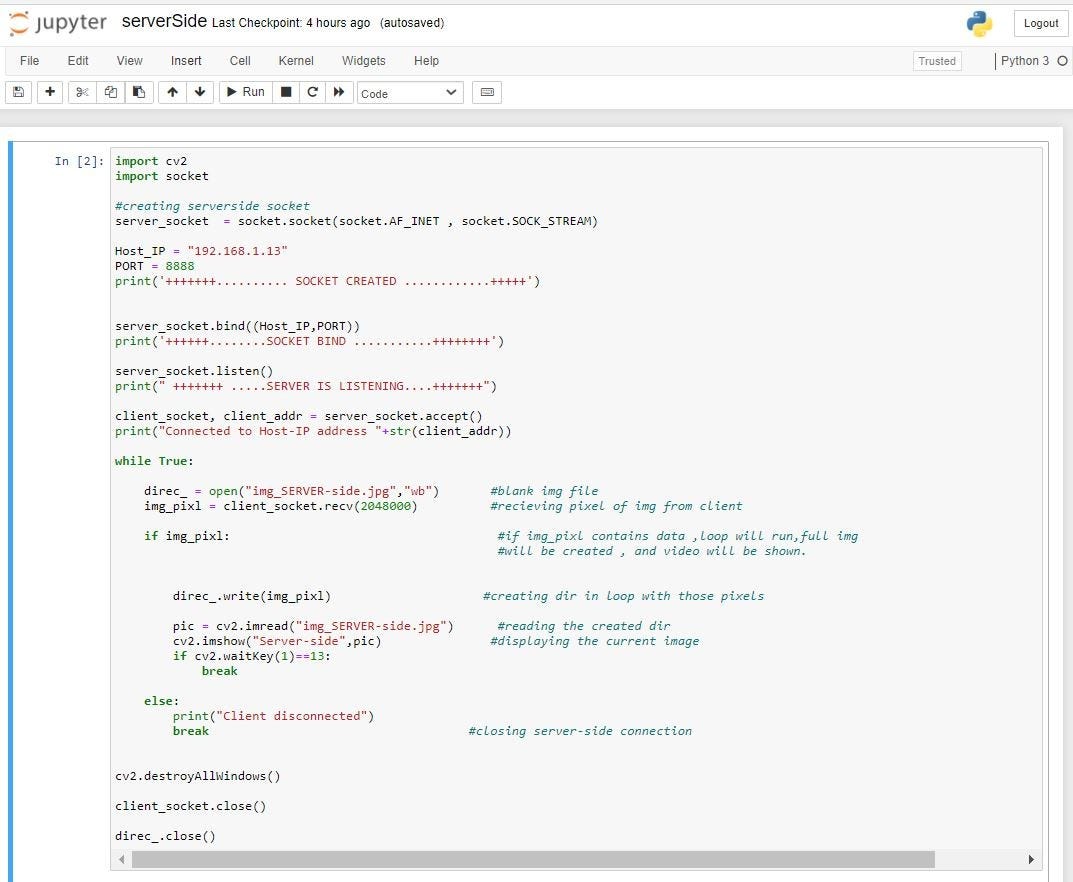
Task: Run the selected cell
Action: click(246, 92)
